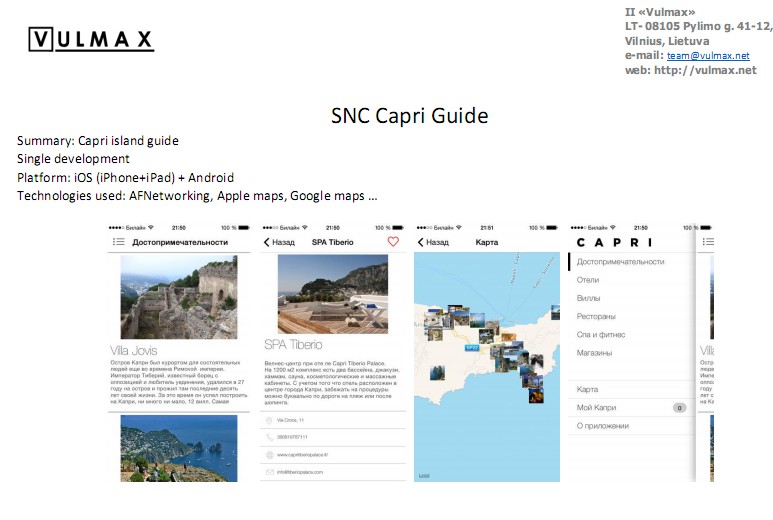Screen dimensions: 773x520
Task: Click the Vulmax logo
Action: (91, 39)
